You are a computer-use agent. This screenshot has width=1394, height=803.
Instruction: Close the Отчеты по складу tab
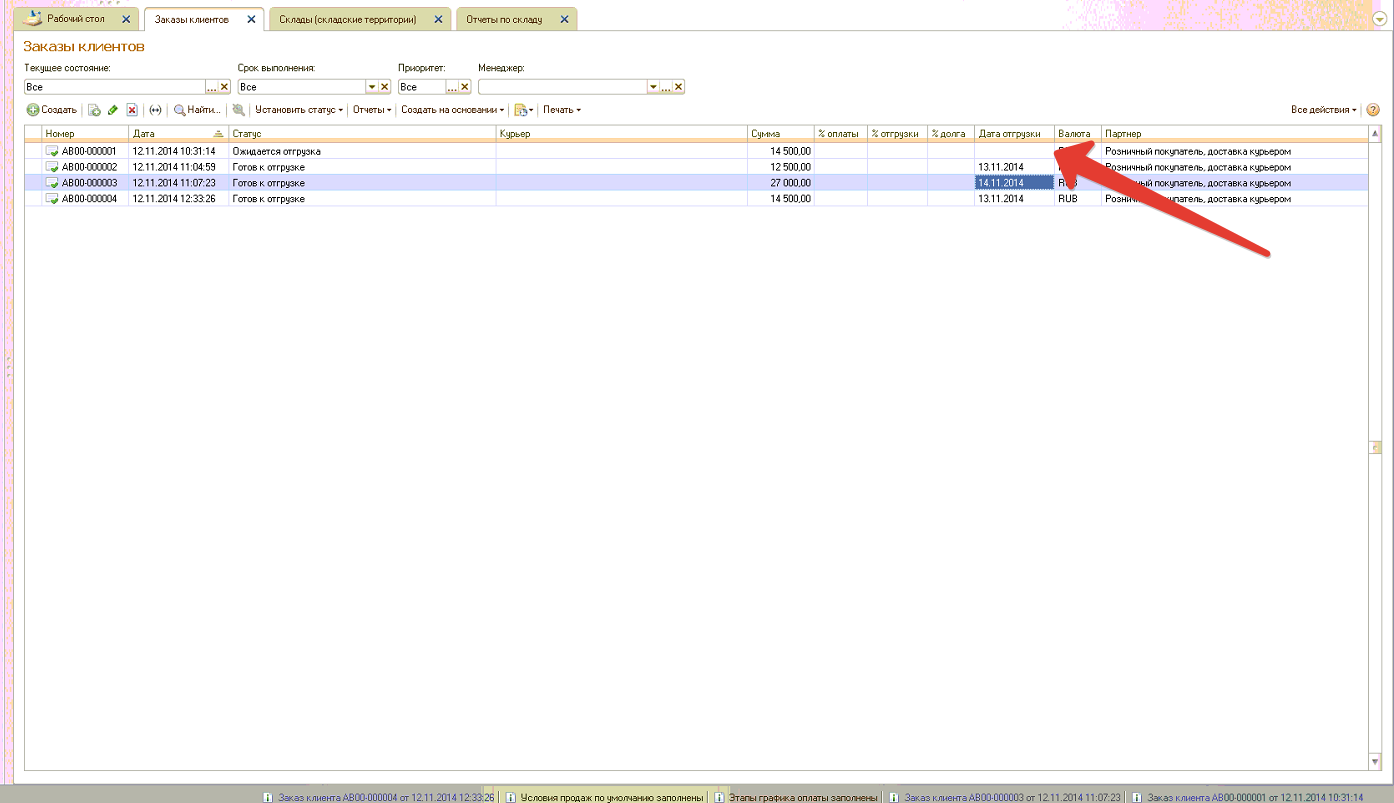click(x=565, y=19)
